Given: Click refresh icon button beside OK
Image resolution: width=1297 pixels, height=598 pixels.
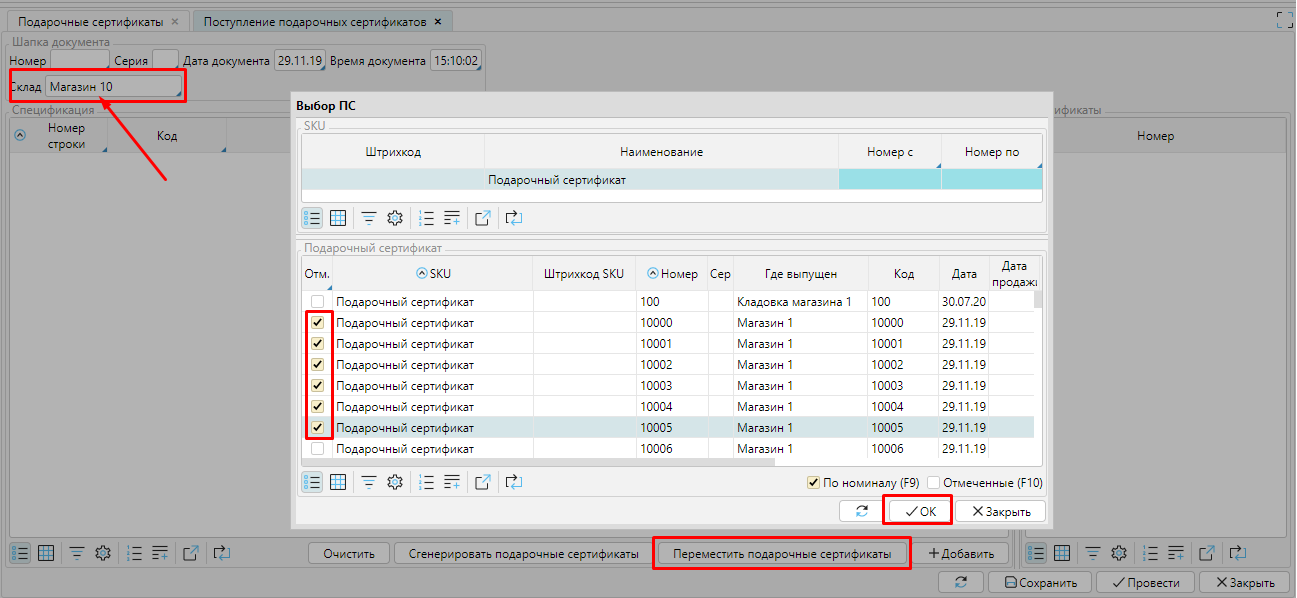Looking at the screenshot, I should coord(861,511).
